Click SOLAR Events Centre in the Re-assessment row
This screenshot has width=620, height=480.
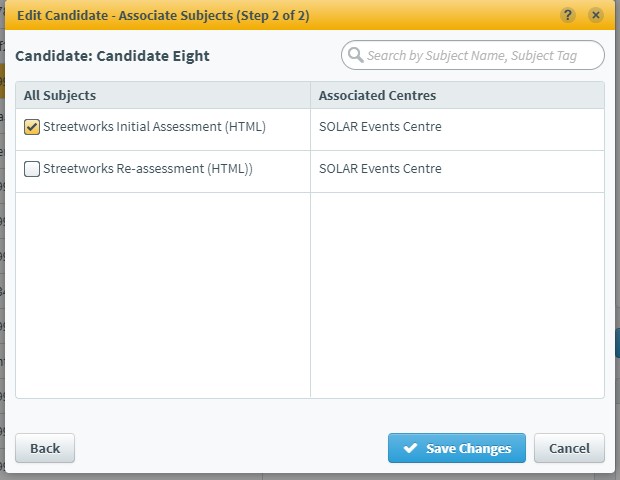[380, 168]
